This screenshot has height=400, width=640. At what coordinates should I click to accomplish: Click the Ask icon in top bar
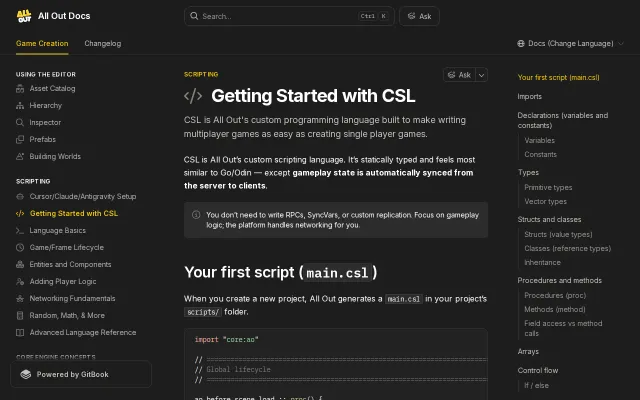(x=411, y=16)
